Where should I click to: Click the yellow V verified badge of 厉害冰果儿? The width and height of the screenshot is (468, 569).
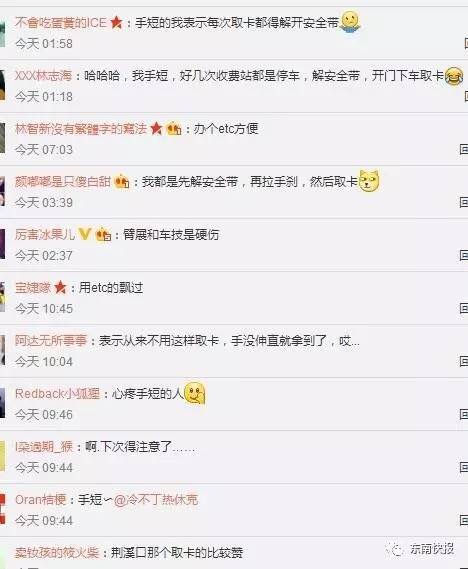[85, 234]
